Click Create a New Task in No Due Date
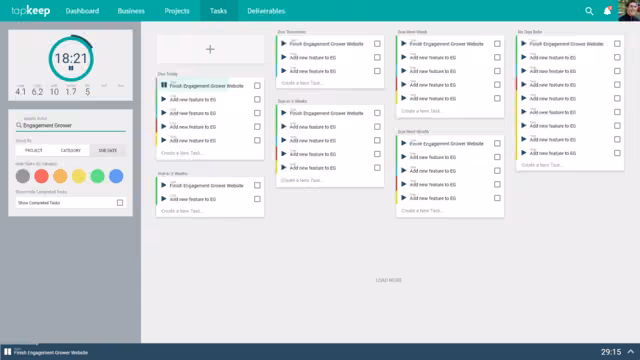 pos(542,165)
